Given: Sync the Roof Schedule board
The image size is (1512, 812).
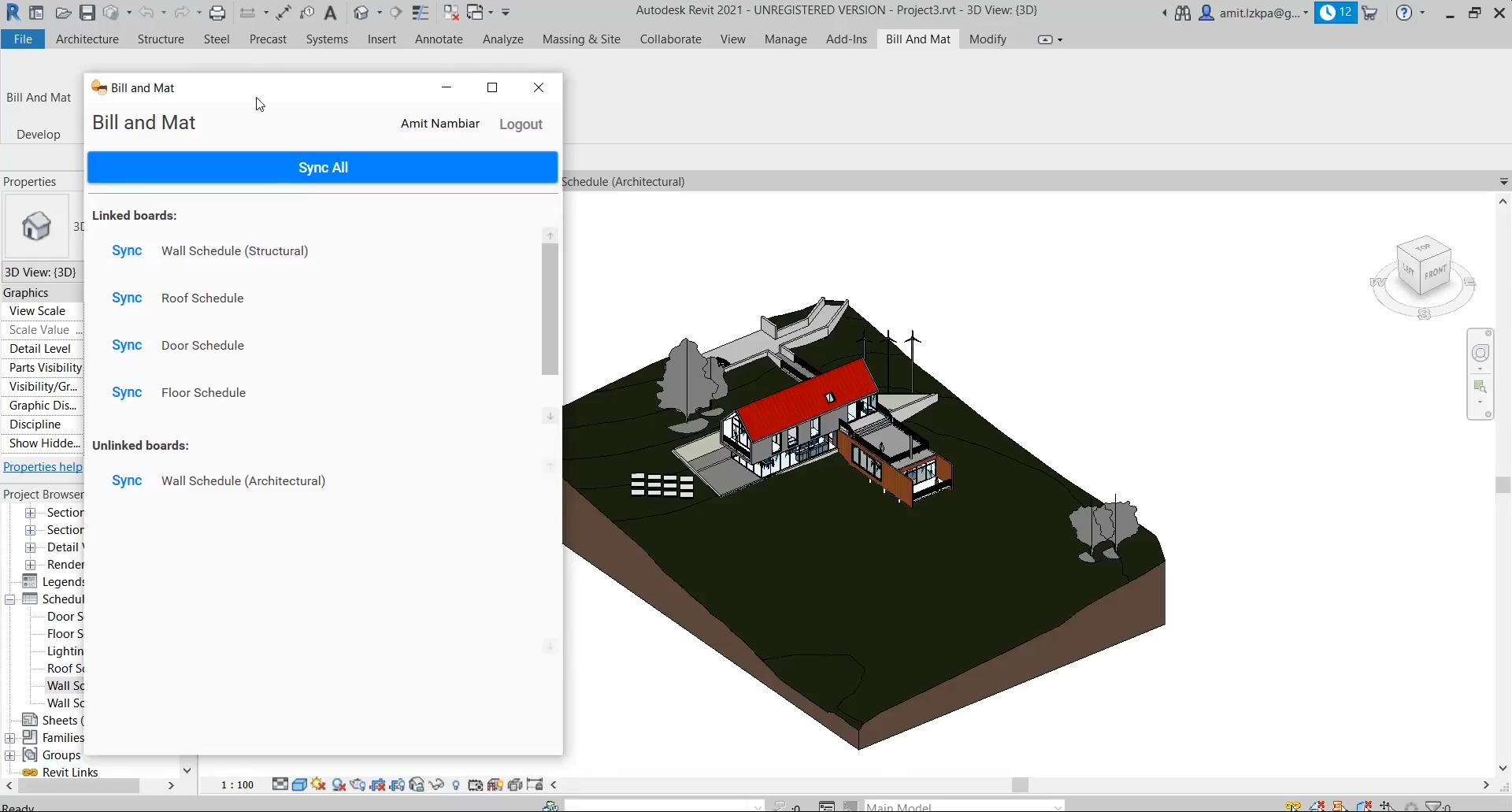Looking at the screenshot, I should tap(127, 298).
